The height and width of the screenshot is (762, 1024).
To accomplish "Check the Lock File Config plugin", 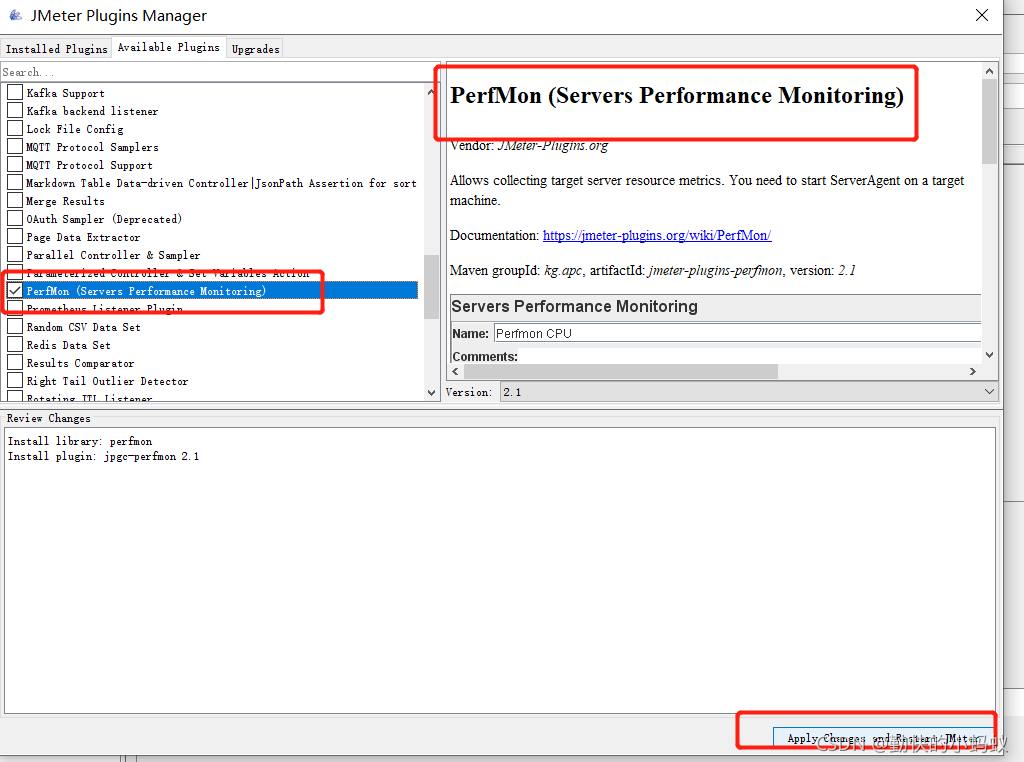I will (15, 129).
